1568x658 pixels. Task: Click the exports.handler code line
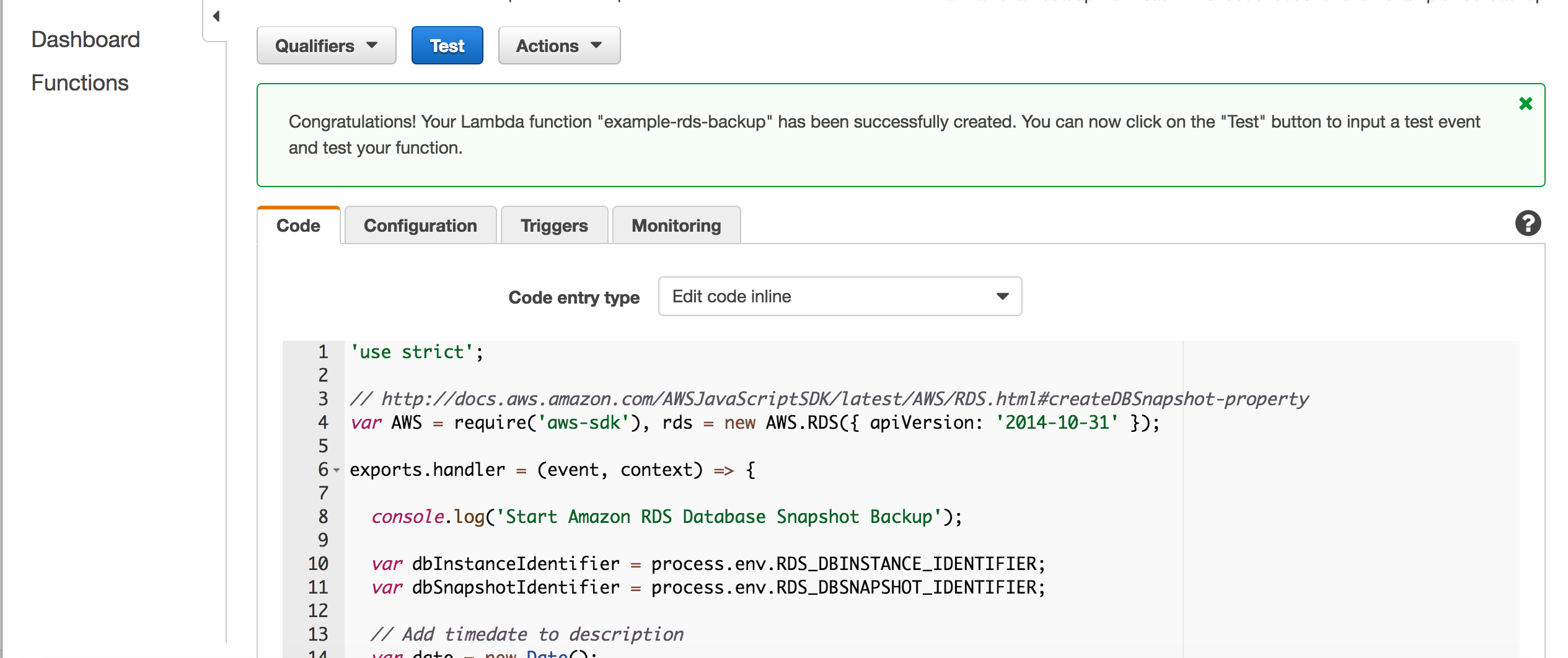coord(552,470)
